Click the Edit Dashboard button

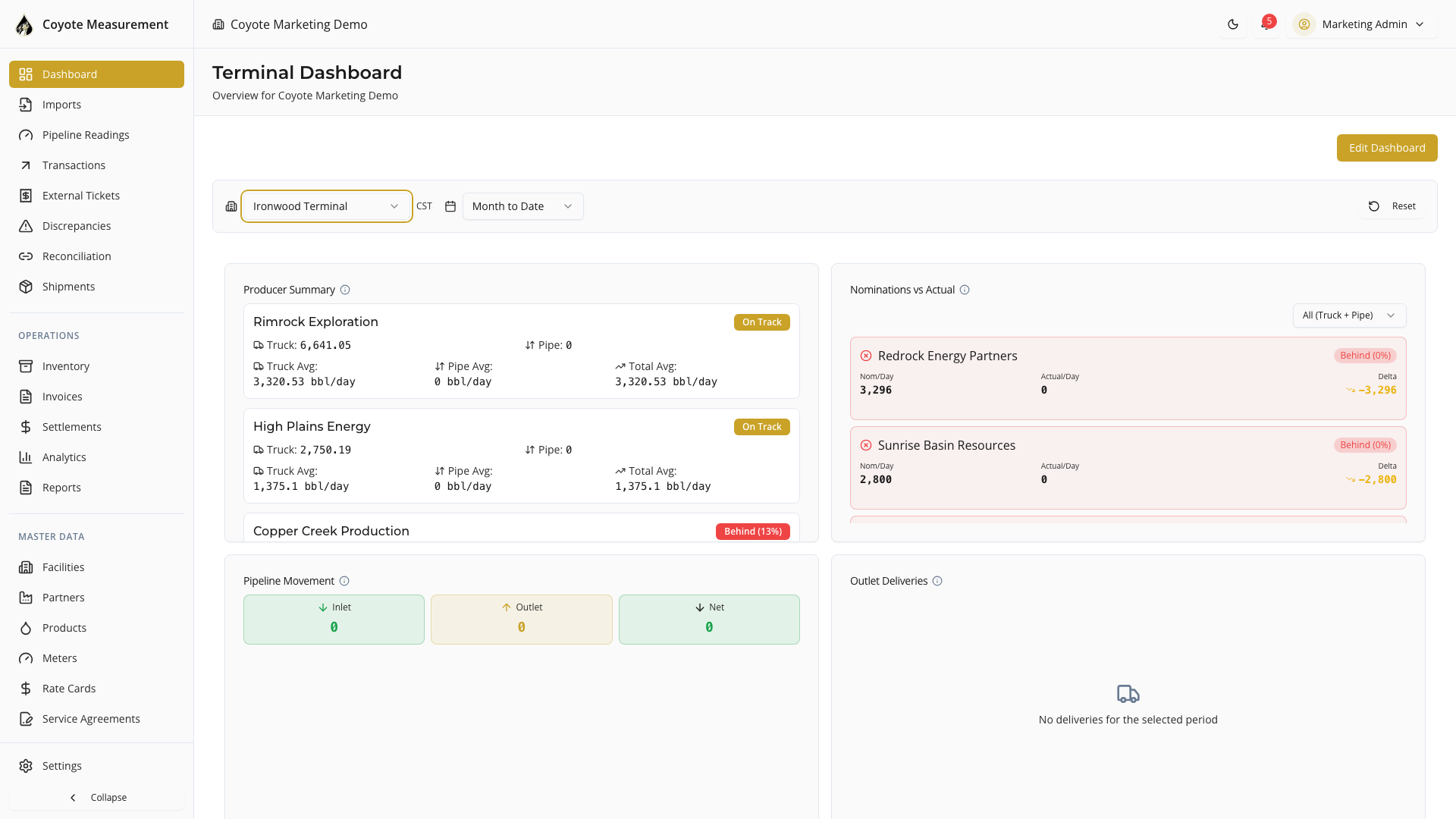click(1387, 148)
